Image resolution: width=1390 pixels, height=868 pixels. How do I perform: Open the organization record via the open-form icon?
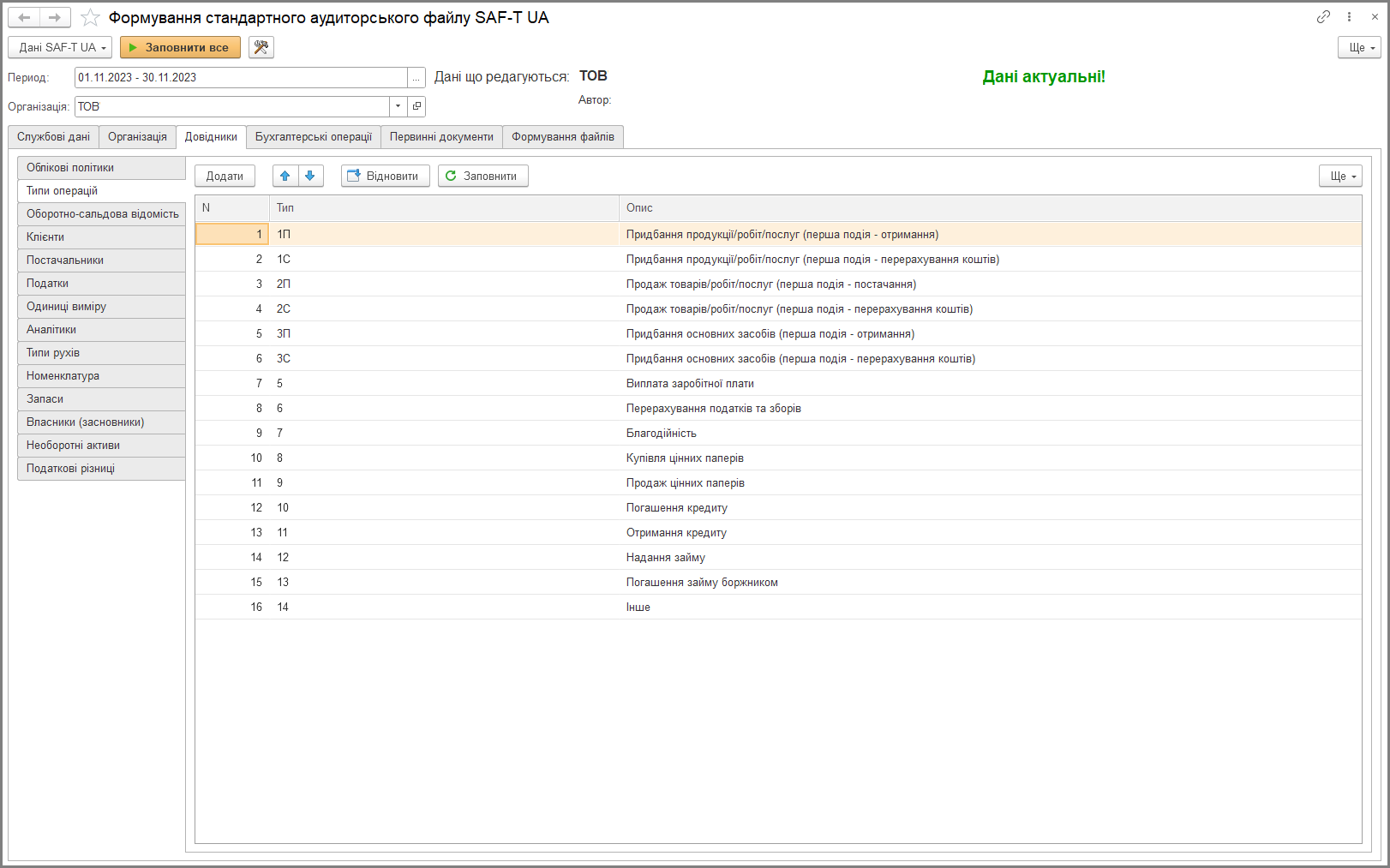(x=416, y=106)
